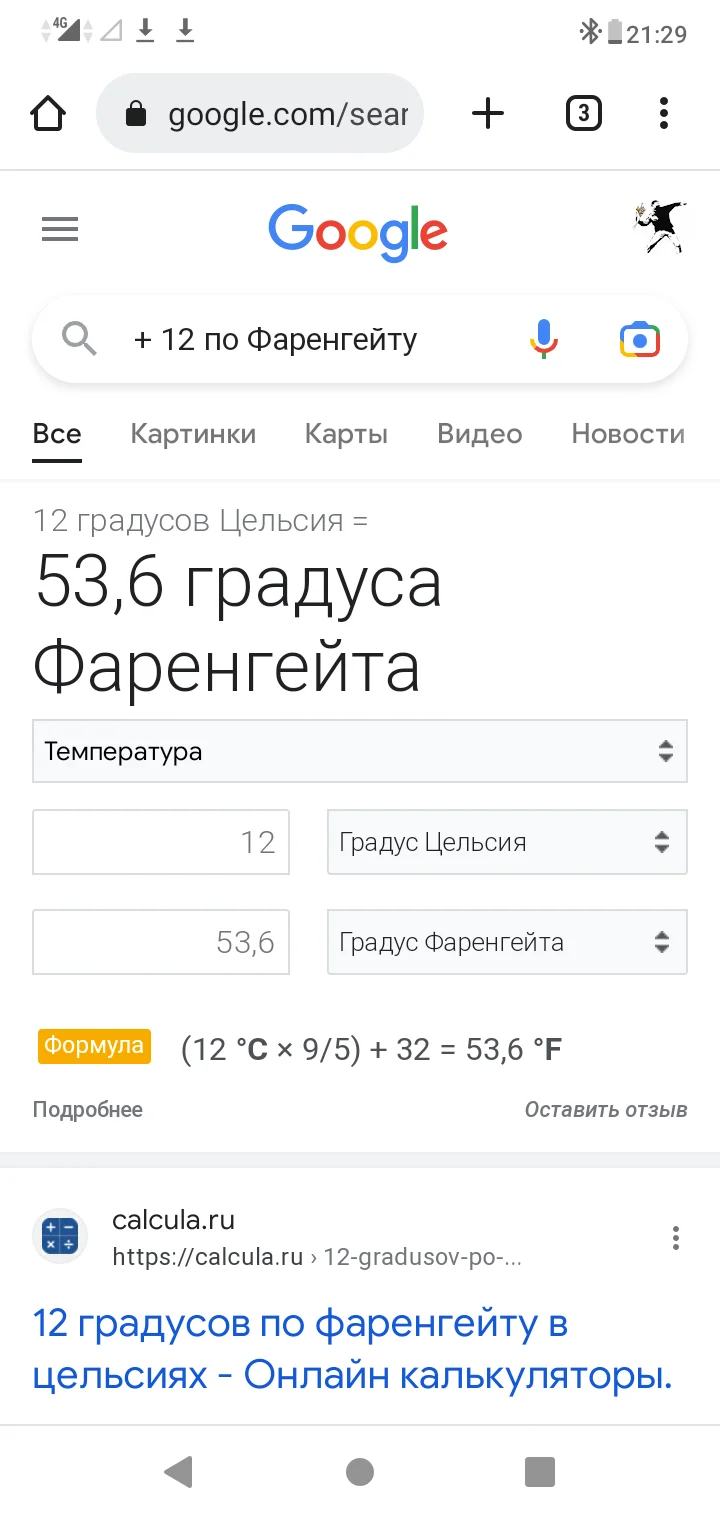720x1520 pixels.
Task: Tap the input field containing 12
Action: point(160,842)
